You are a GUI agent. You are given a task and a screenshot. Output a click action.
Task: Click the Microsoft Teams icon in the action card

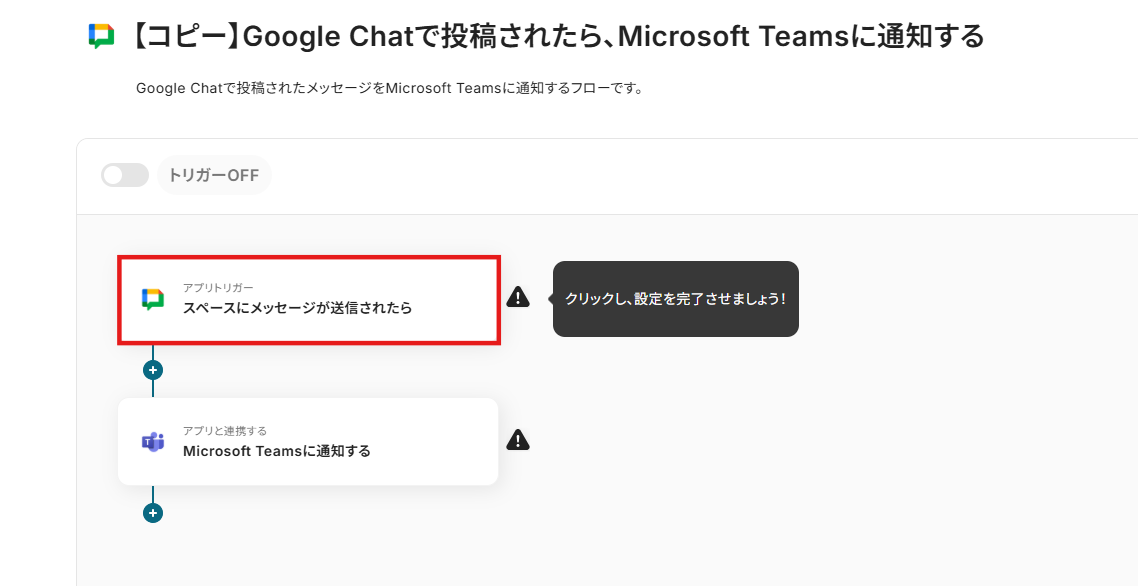[152, 442]
